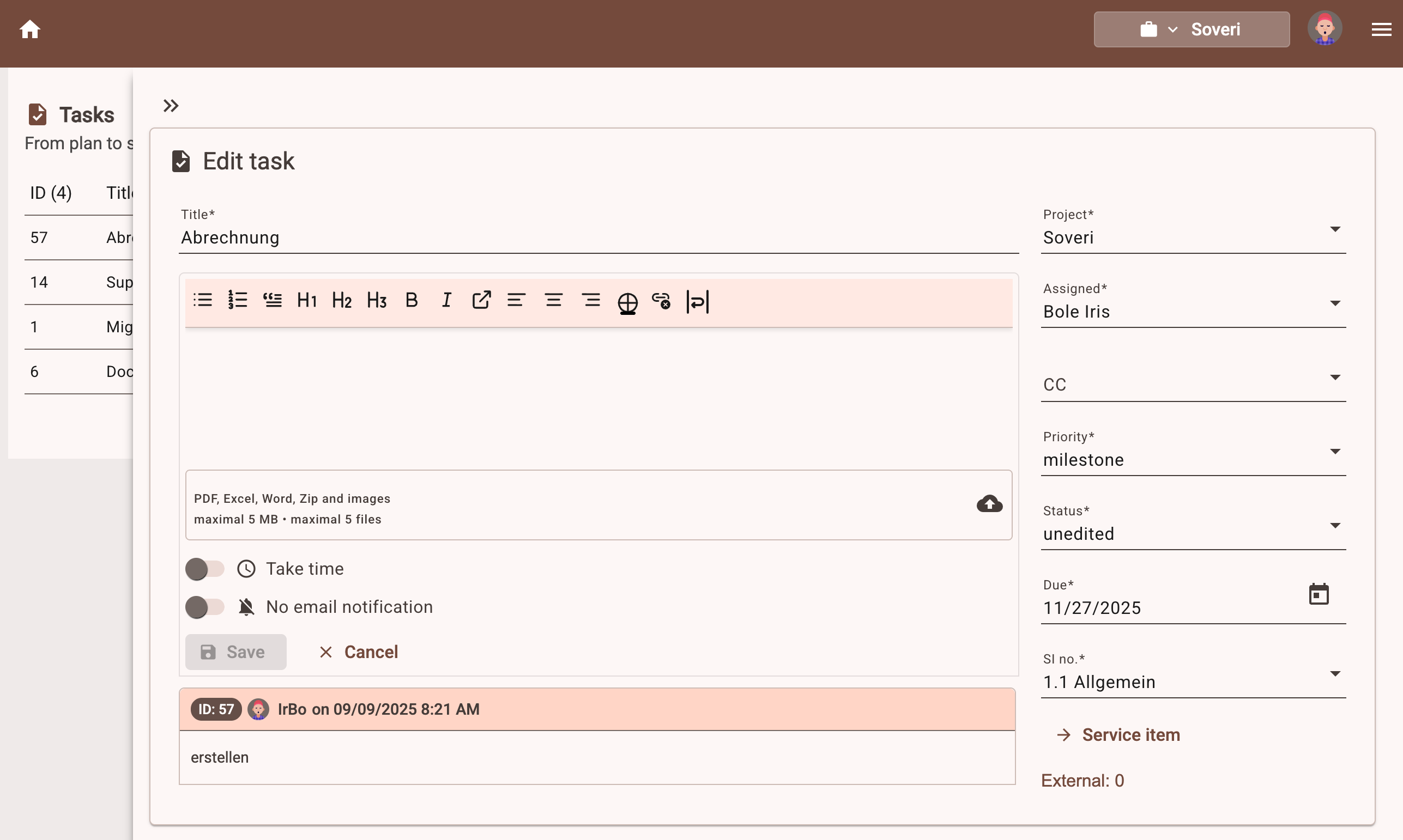Image resolution: width=1403 pixels, height=840 pixels.
Task: Click the remove link icon
Action: [661, 300]
